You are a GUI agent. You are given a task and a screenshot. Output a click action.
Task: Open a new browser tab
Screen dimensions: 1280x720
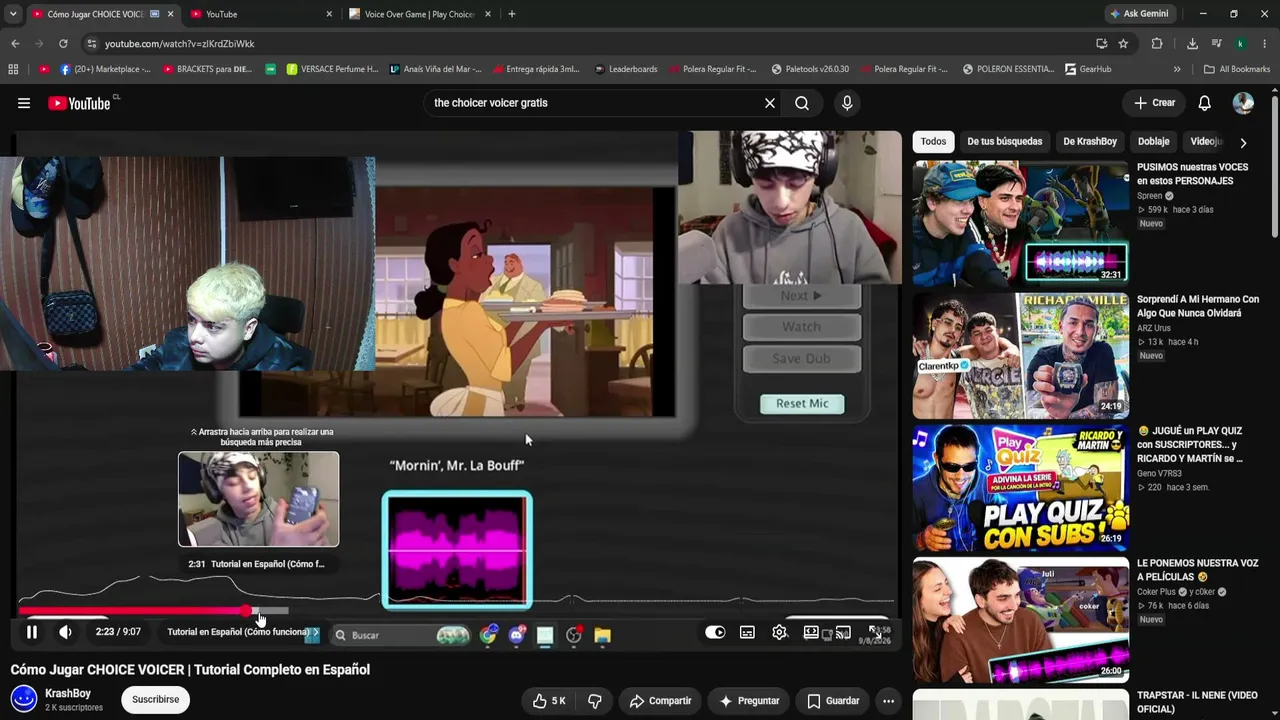point(512,14)
